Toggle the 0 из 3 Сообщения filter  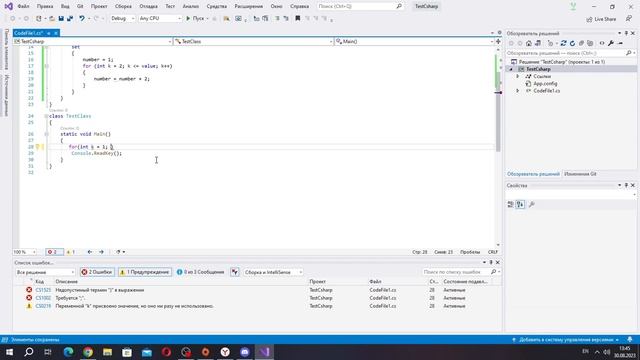coord(200,272)
